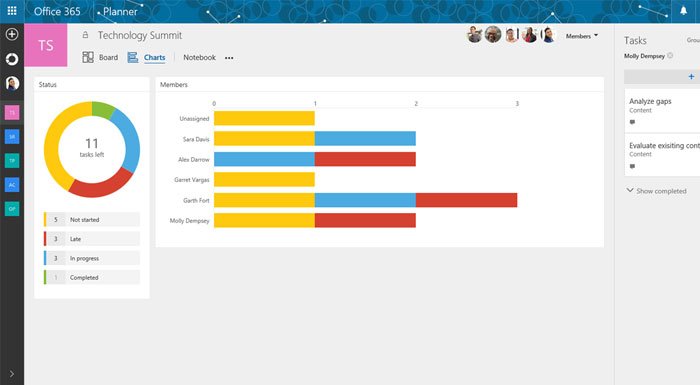Switch to the Charts view
This screenshot has height=385, width=700.
pos(154,58)
